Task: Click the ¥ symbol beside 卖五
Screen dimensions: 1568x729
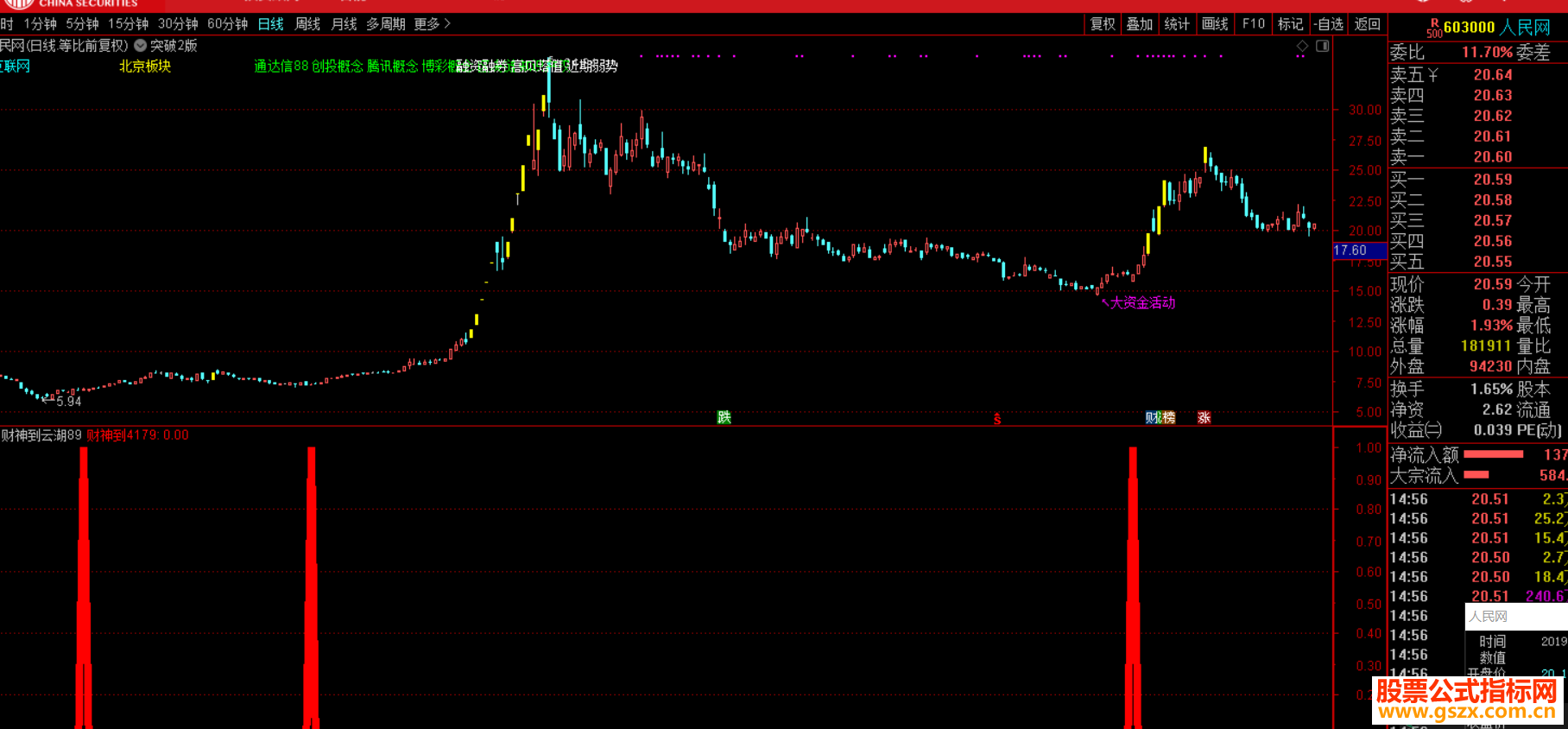Action: click(1432, 75)
